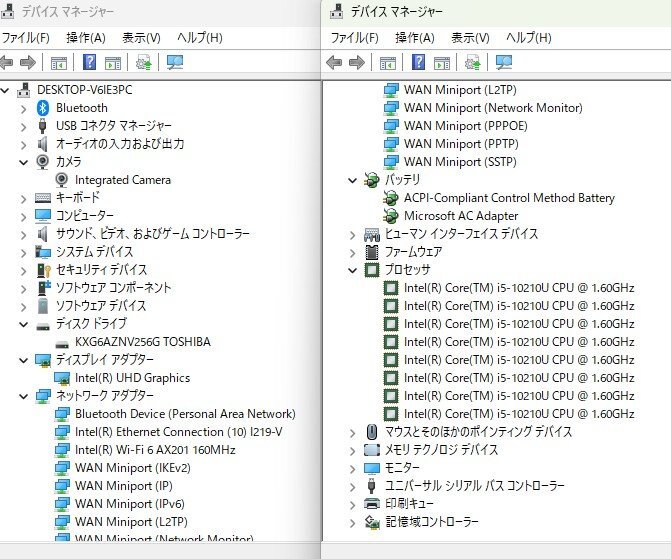Select WAN Miniport (IPv6) entry
Image resolution: width=671 pixels, height=559 pixels.
click(x=130, y=504)
